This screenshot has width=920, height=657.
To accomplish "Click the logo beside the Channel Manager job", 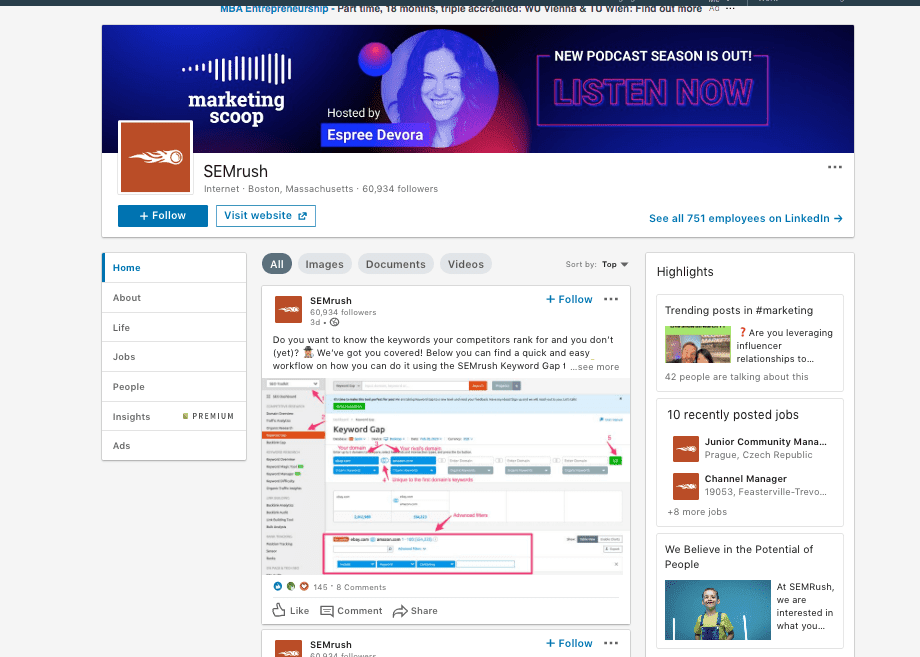I will (685, 486).
